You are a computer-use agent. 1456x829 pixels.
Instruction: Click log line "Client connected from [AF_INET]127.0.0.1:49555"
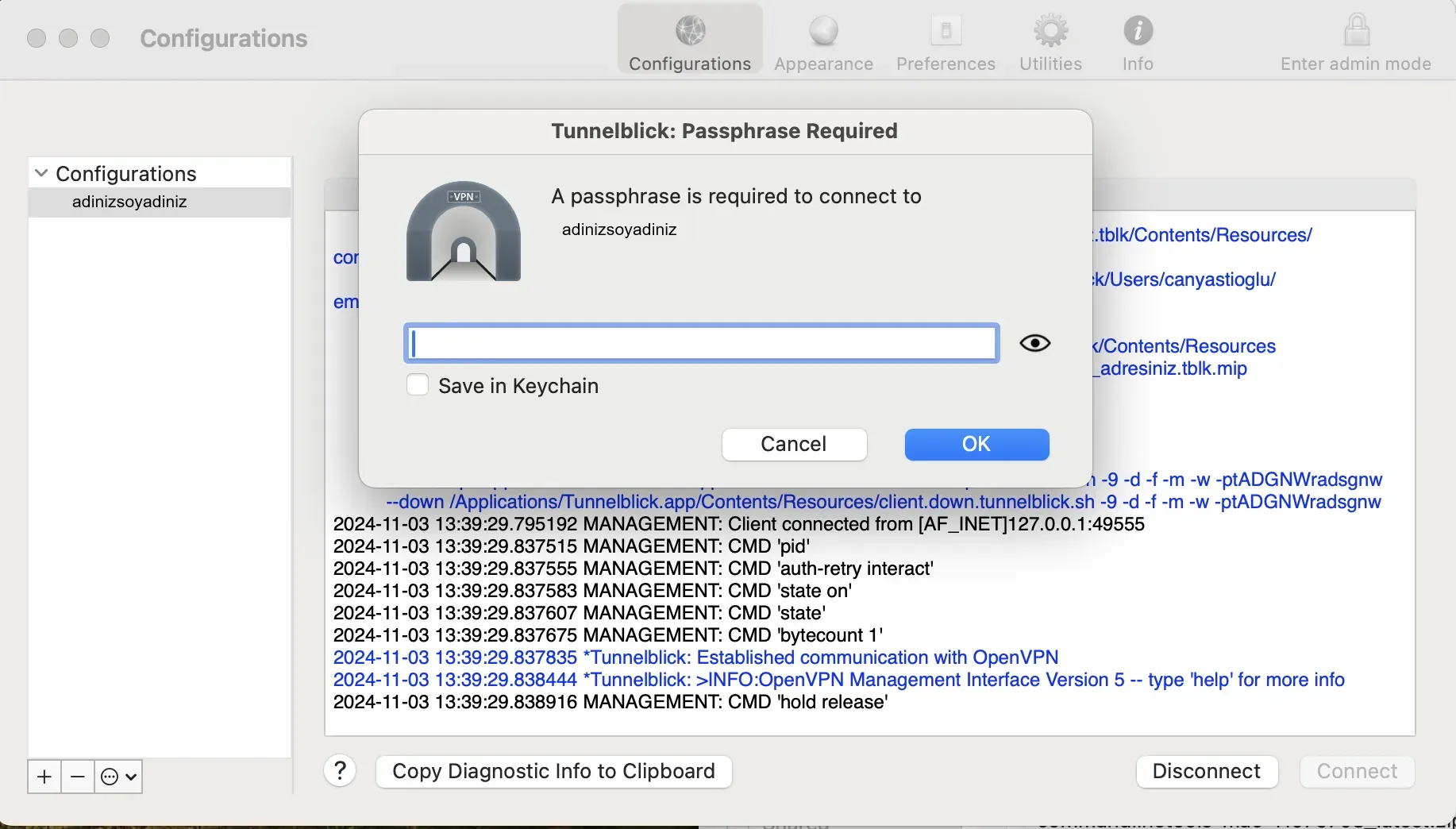739,524
